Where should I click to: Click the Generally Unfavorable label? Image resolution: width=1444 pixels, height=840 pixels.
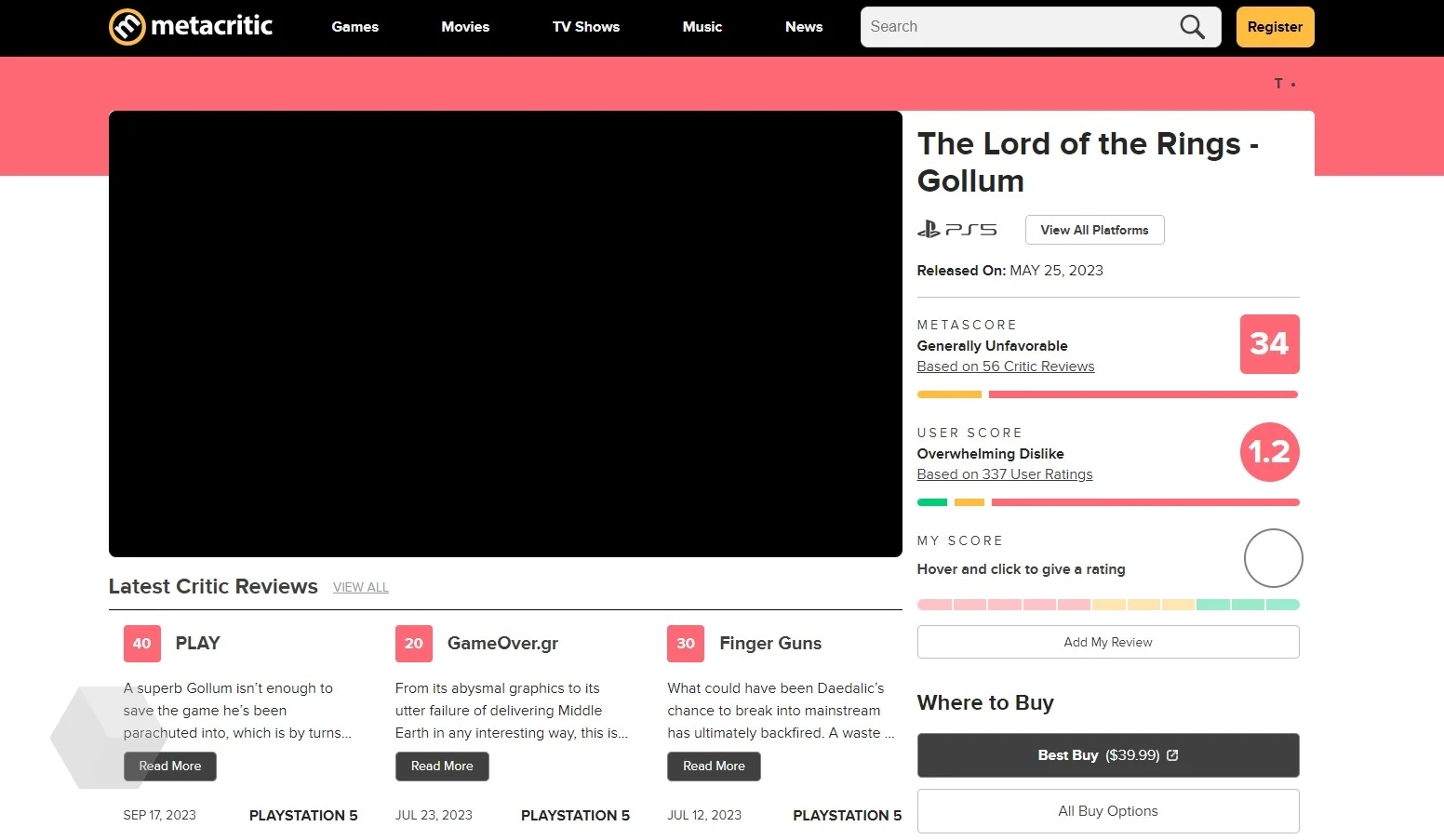click(x=993, y=346)
